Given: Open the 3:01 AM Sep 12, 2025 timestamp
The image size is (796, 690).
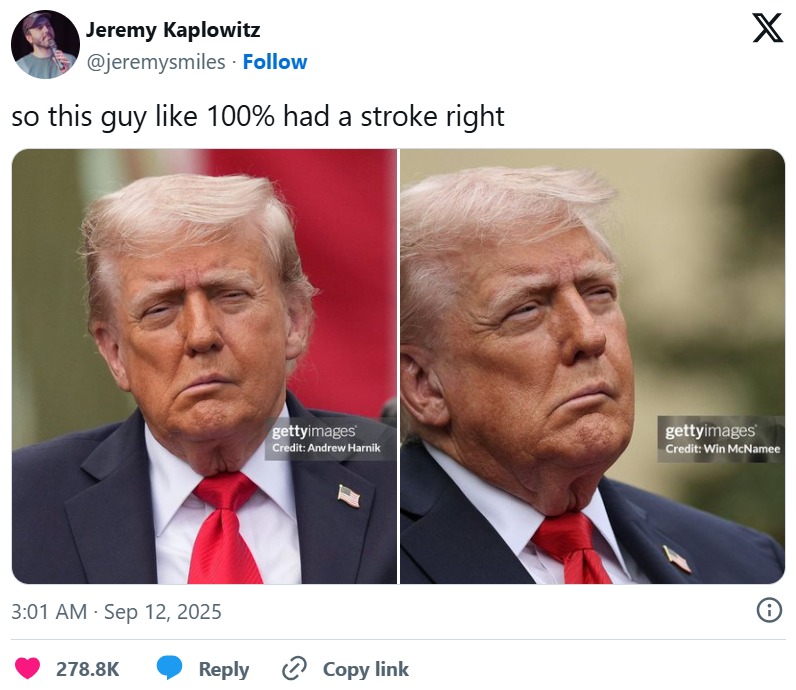Looking at the screenshot, I should pyautogui.click(x=116, y=612).
